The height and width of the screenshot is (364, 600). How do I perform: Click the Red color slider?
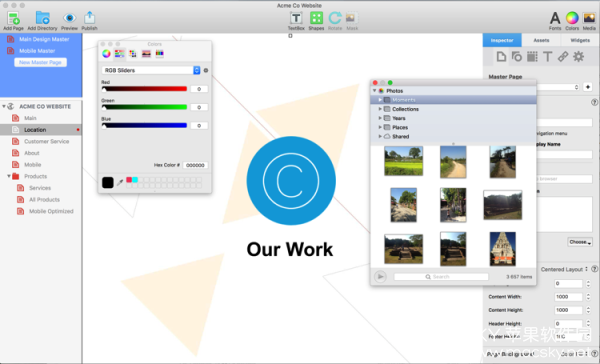point(144,89)
